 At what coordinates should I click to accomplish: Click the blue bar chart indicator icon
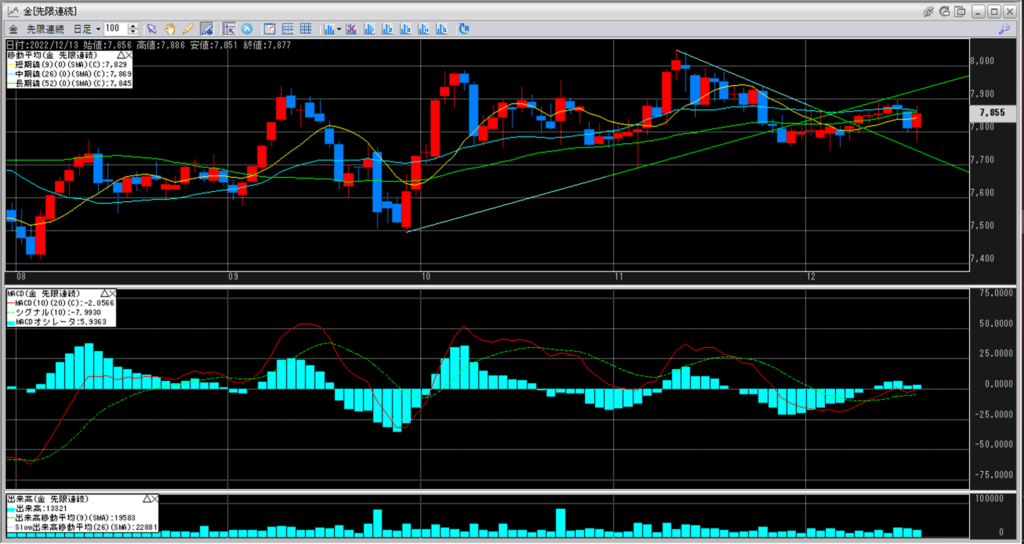click(328, 29)
